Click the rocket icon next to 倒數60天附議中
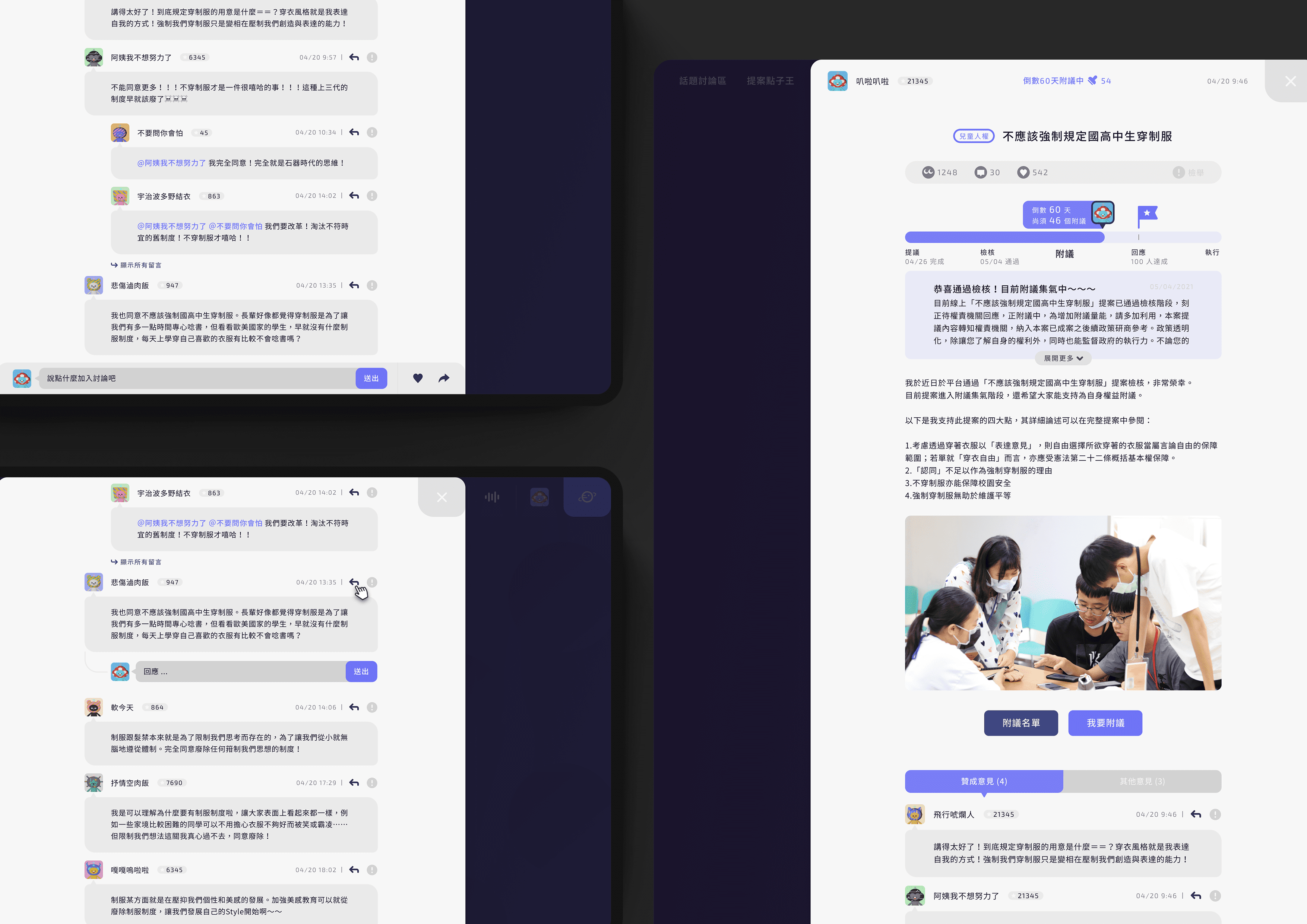Image resolution: width=1307 pixels, height=924 pixels. click(x=1092, y=81)
